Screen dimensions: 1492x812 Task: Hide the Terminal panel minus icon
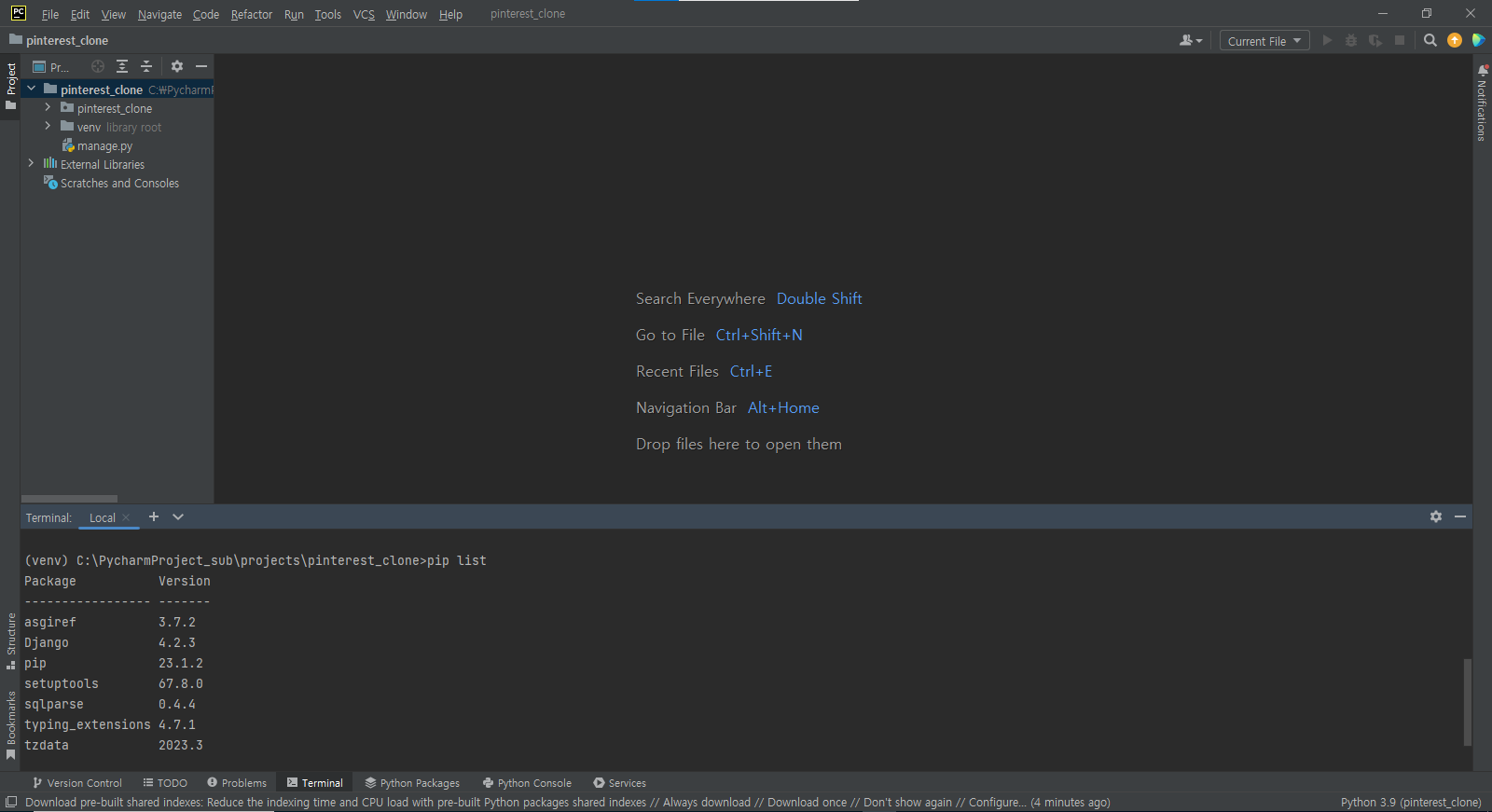coord(1460,516)
